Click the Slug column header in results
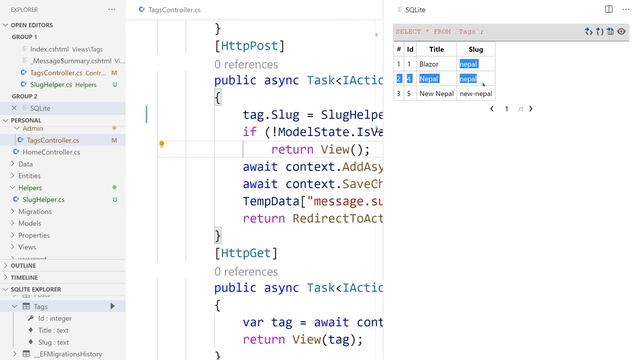The width and height of the screenshot is (640, 360). click(x=476, y=49)
